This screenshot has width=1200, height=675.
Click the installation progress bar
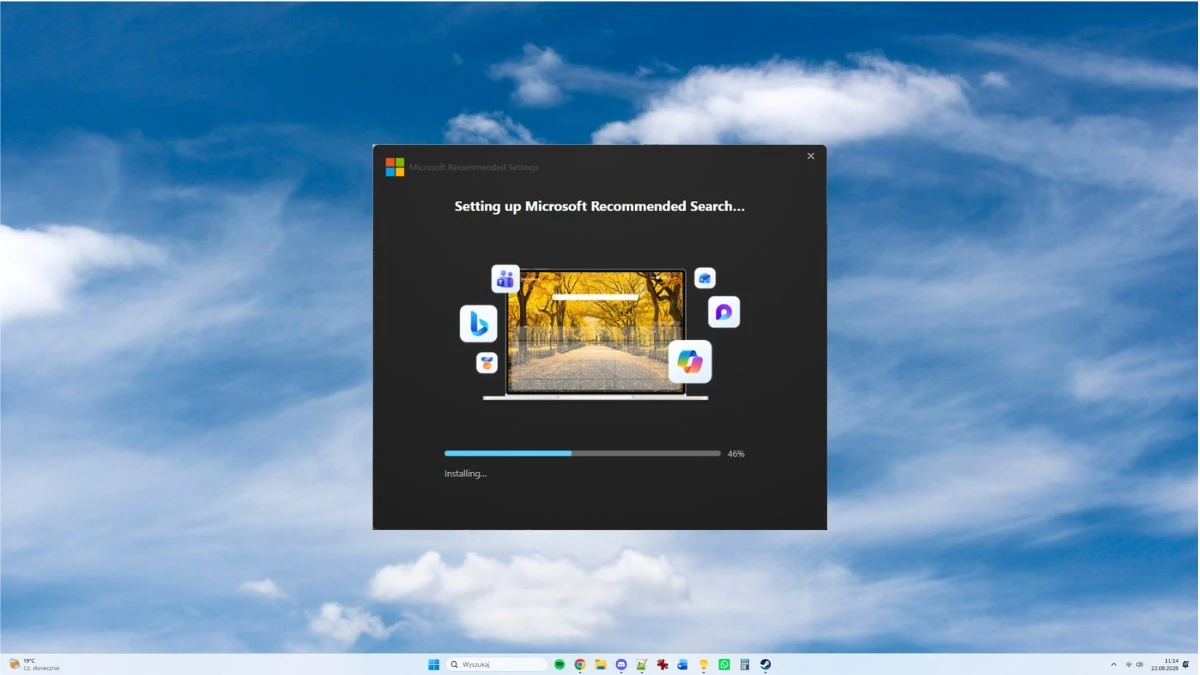pos(582,453)
